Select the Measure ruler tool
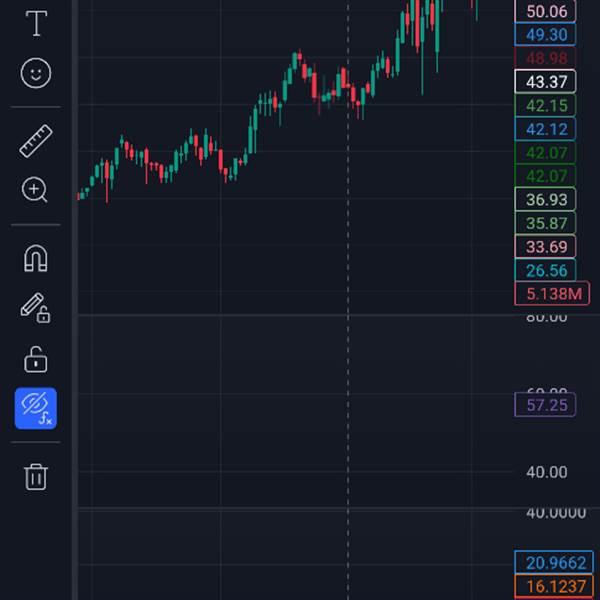 coord(36,141)
